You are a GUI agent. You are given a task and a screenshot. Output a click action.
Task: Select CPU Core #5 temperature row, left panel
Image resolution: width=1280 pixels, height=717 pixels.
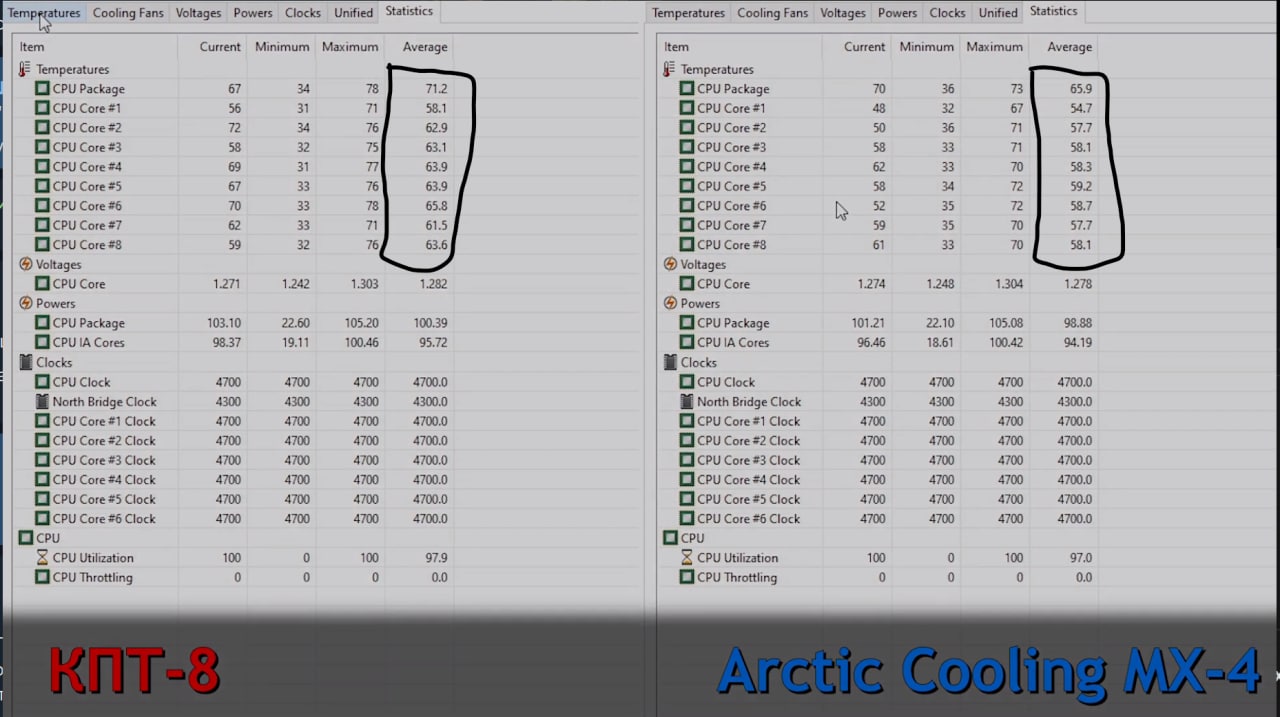point(233,186)
